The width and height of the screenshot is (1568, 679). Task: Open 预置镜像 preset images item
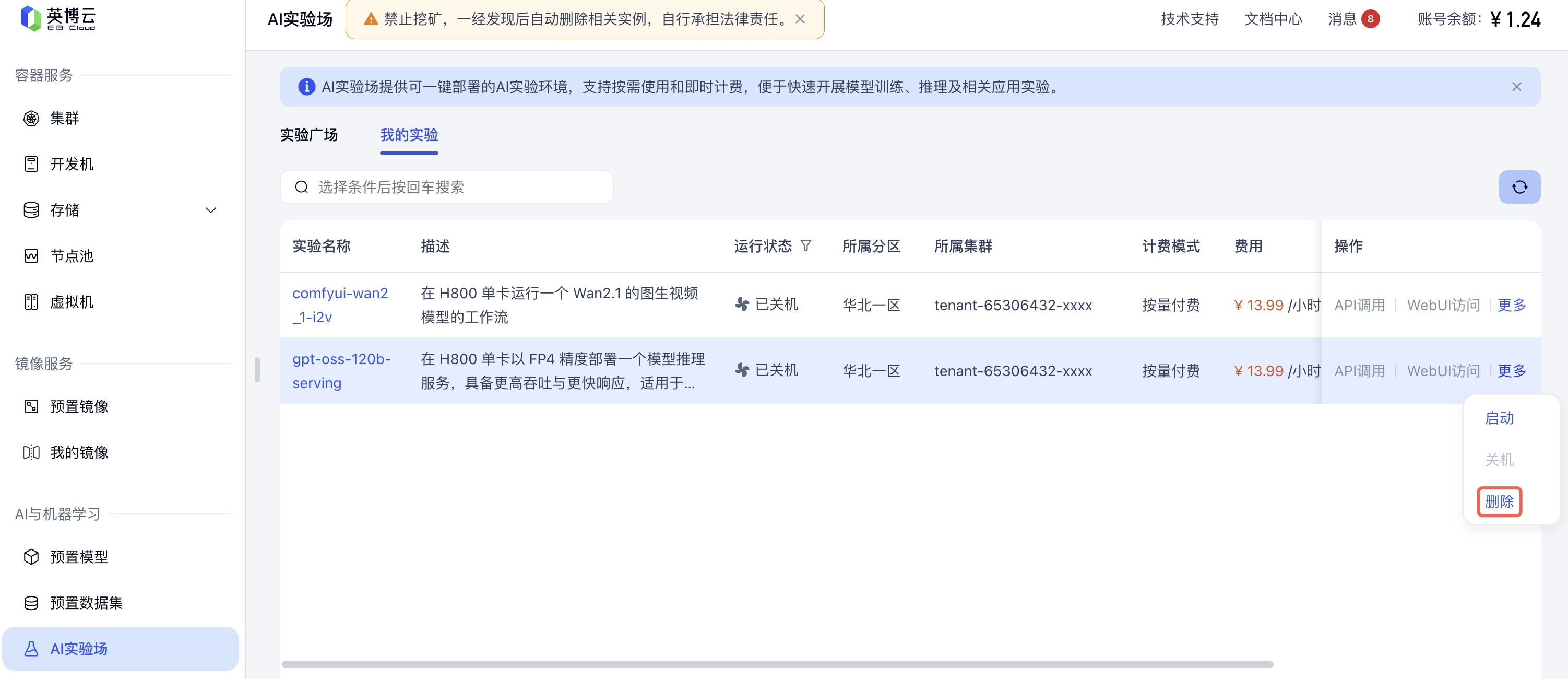tap(78, 406)
